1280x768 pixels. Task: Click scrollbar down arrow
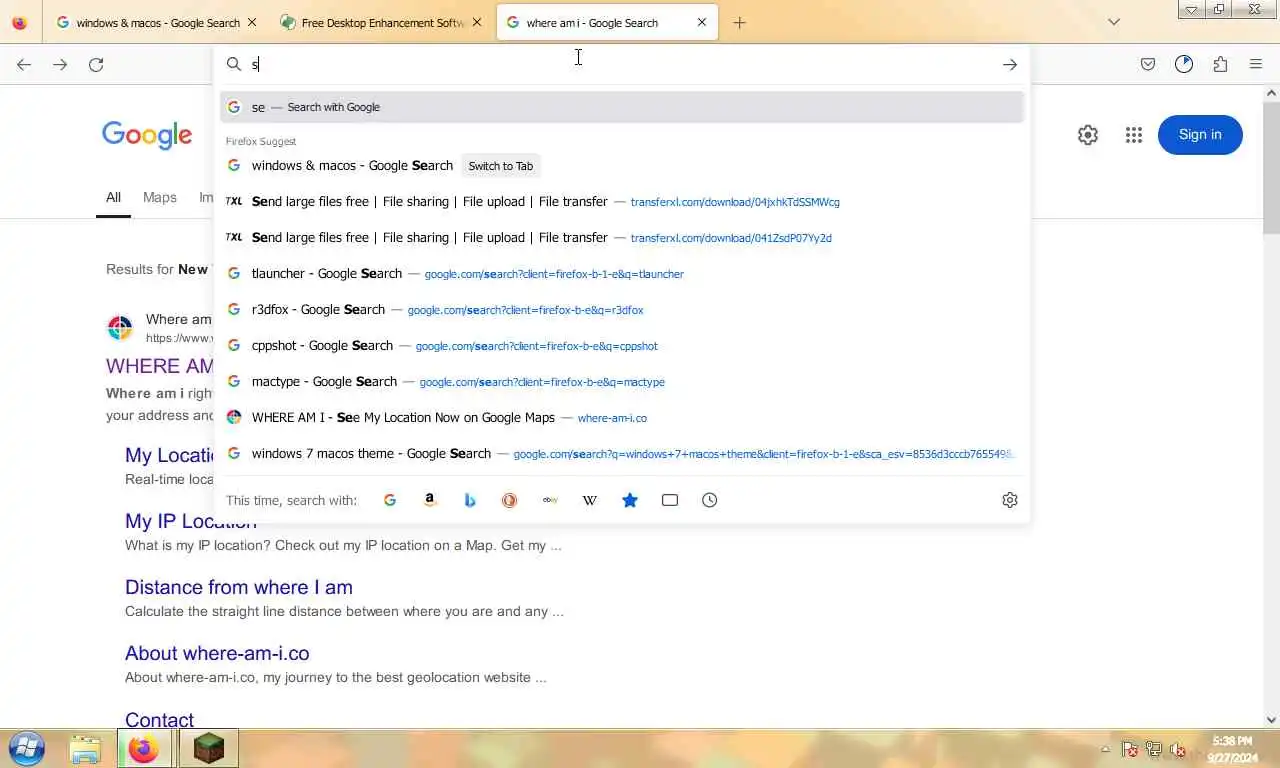click(1271, 719)
